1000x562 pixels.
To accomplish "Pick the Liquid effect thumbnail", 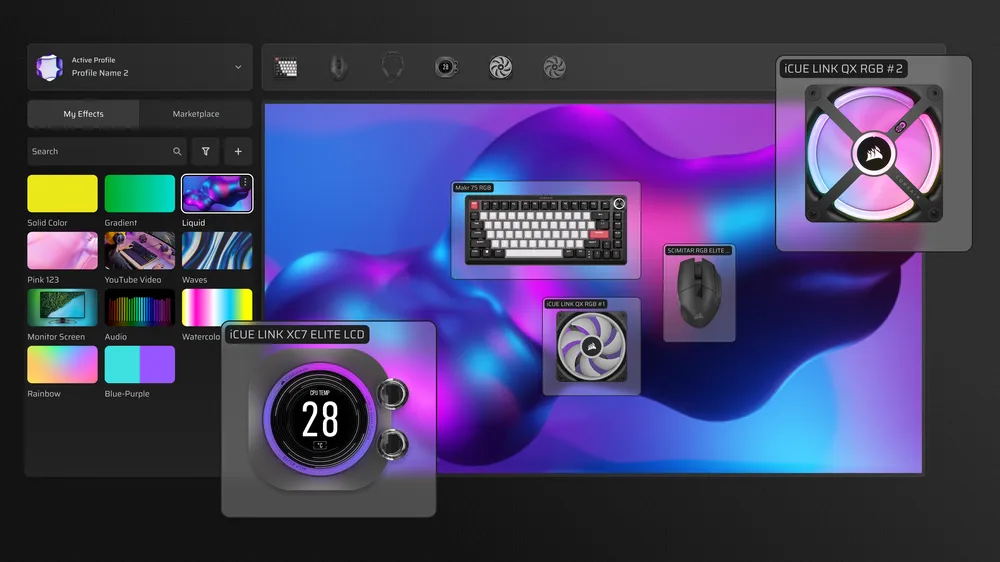I will [217, 193].
